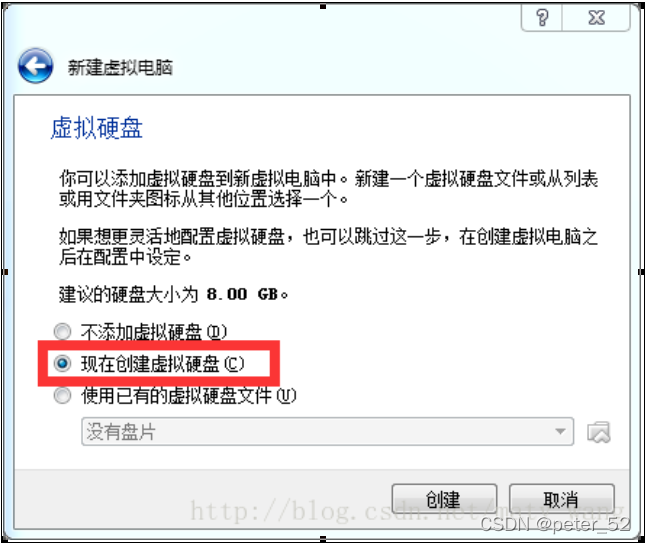The height and width of the screenshot is (544, 645).
Task: Go back using the blue arrow icon
Action: pyautogui.click(x=35, y=66)
